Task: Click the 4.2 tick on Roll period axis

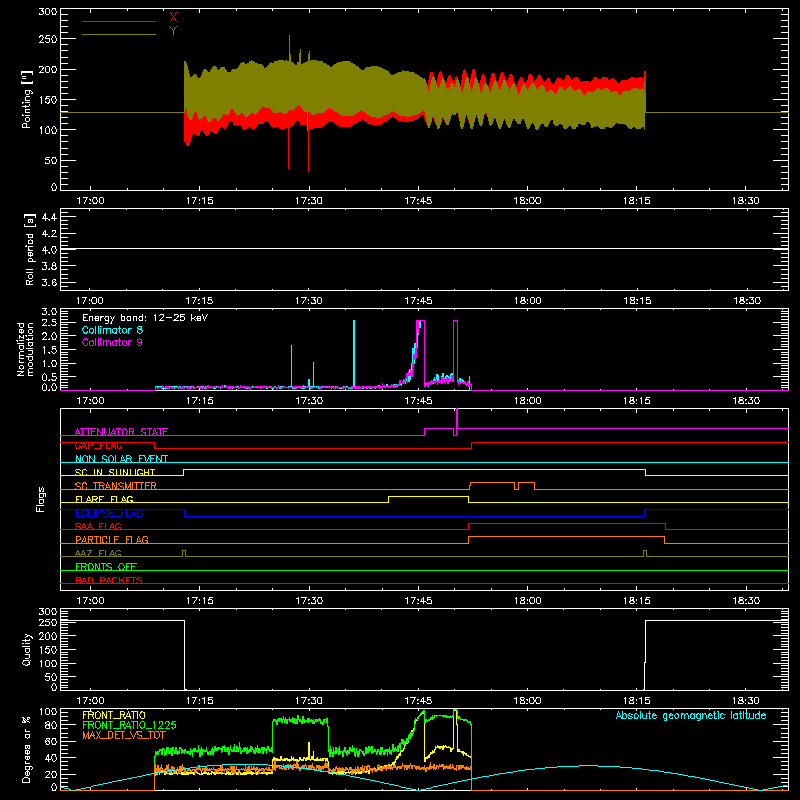Action: pyautogui.click(x=49, y=234)
